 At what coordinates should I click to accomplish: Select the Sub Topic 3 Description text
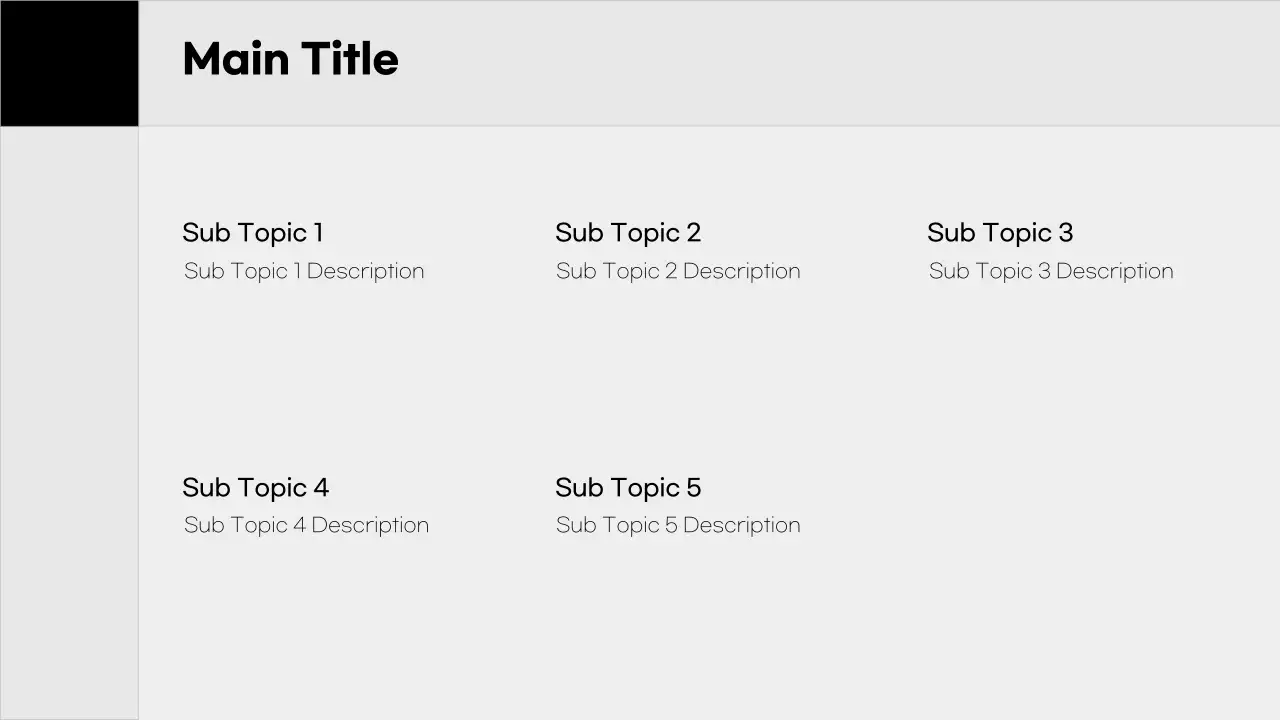pos(1051,271)
